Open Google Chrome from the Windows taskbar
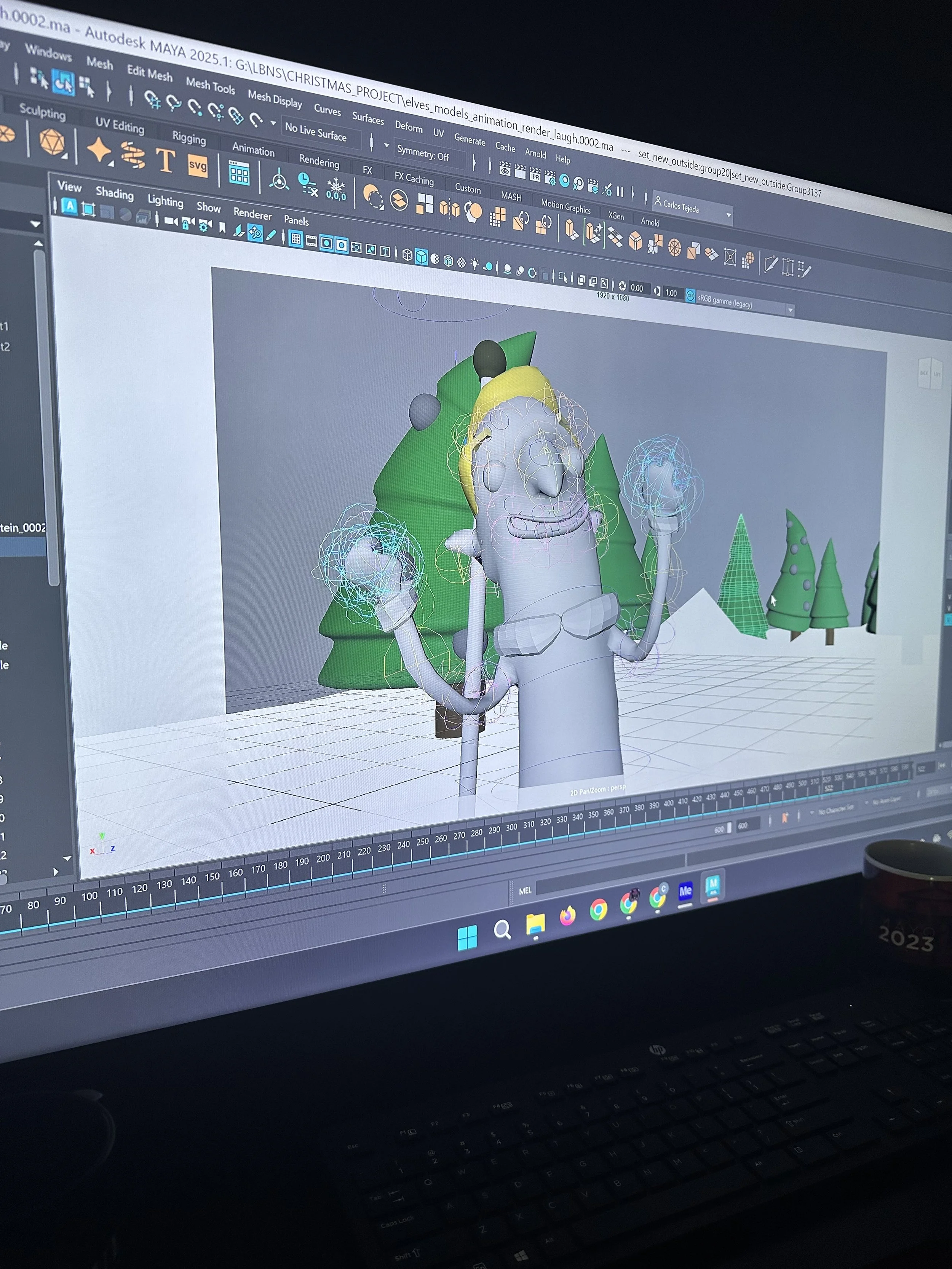952x1269 pixels. [x=599, y=909]
